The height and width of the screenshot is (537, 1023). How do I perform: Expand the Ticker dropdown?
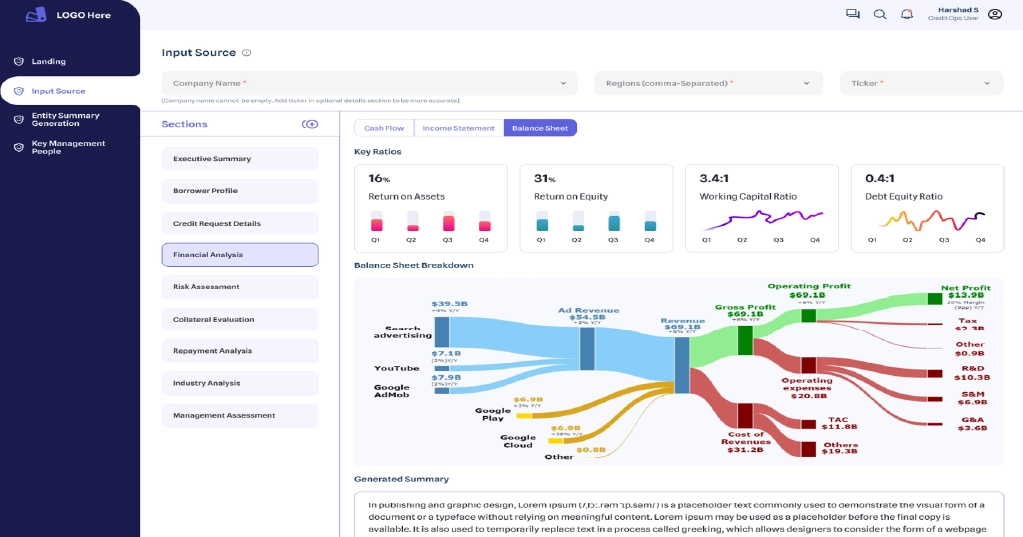coord(921,83)
